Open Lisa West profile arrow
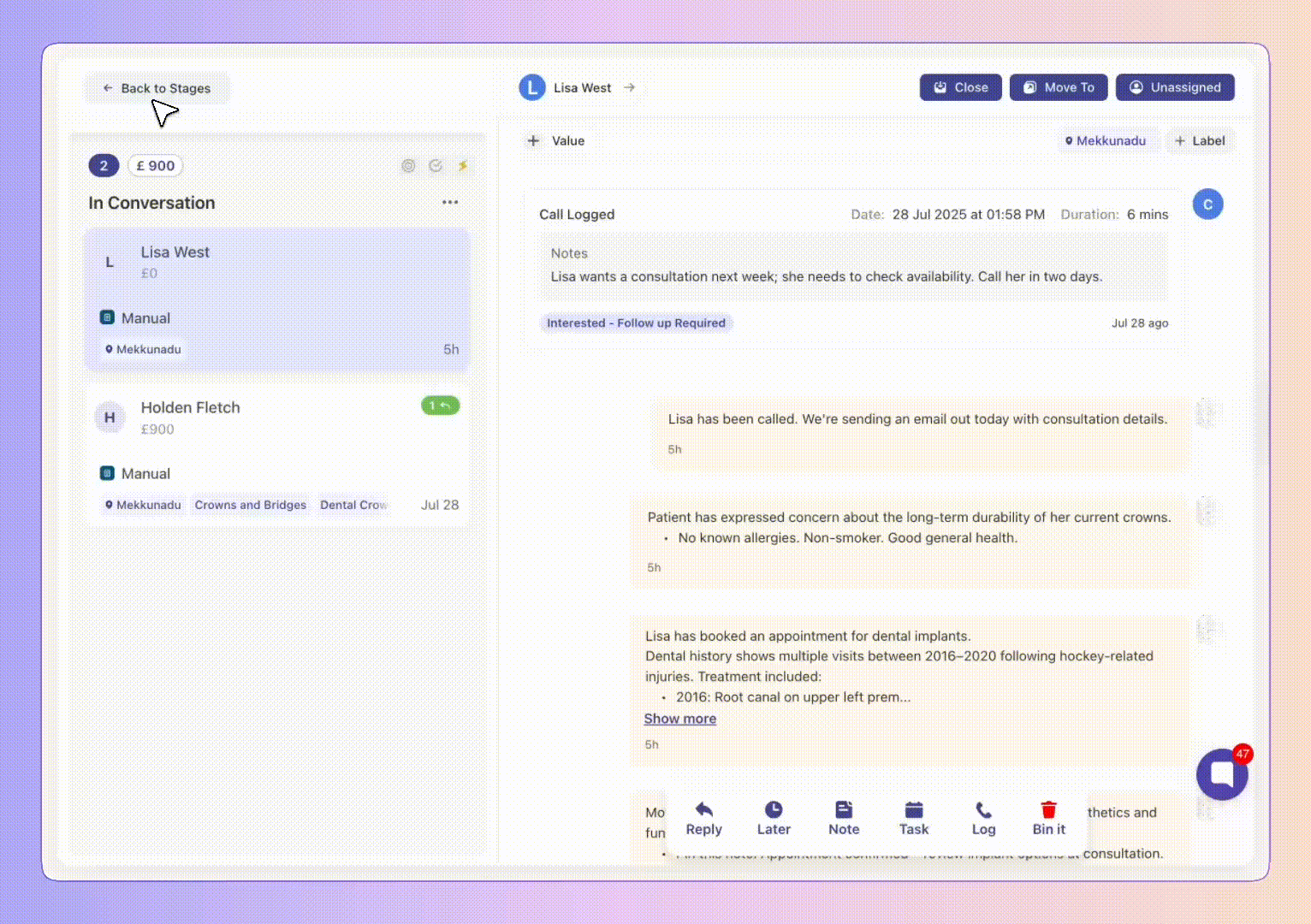Image resolution: width=1311 pixels, height=924 pixels. pos(630,87)
